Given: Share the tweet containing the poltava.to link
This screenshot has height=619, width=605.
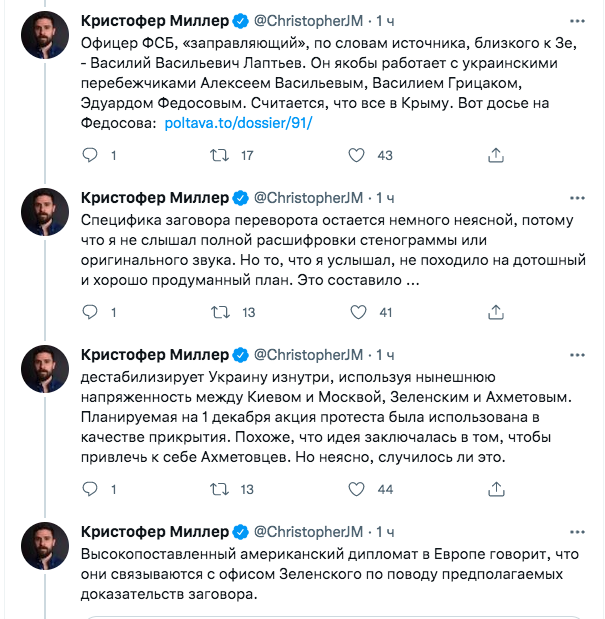Looking at the screenshot, I should [x=495, y=155].
